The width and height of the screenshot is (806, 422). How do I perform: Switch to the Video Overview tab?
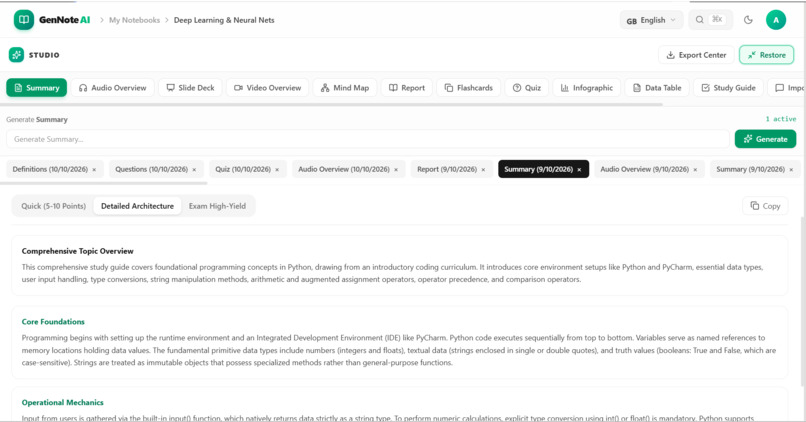click(x=267, y=88)
